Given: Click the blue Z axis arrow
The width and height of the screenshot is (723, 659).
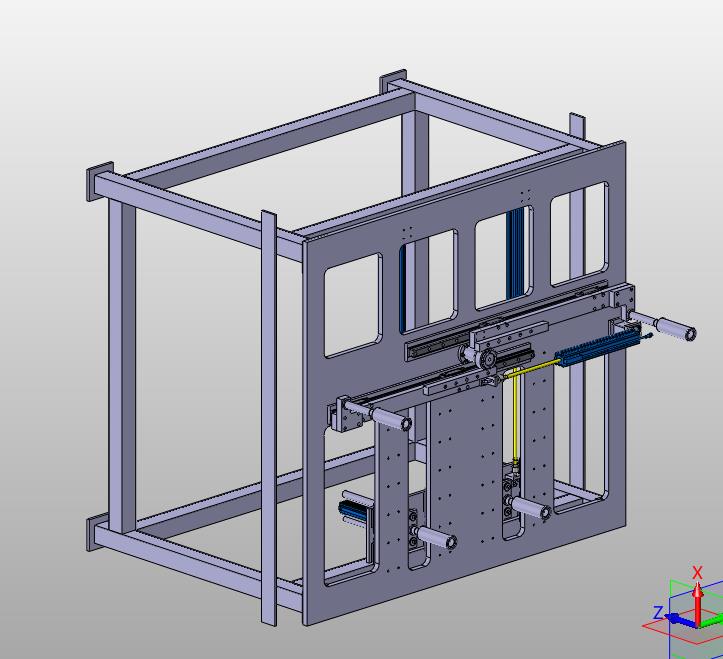Looking at the screenshot, I should (682, 620).
